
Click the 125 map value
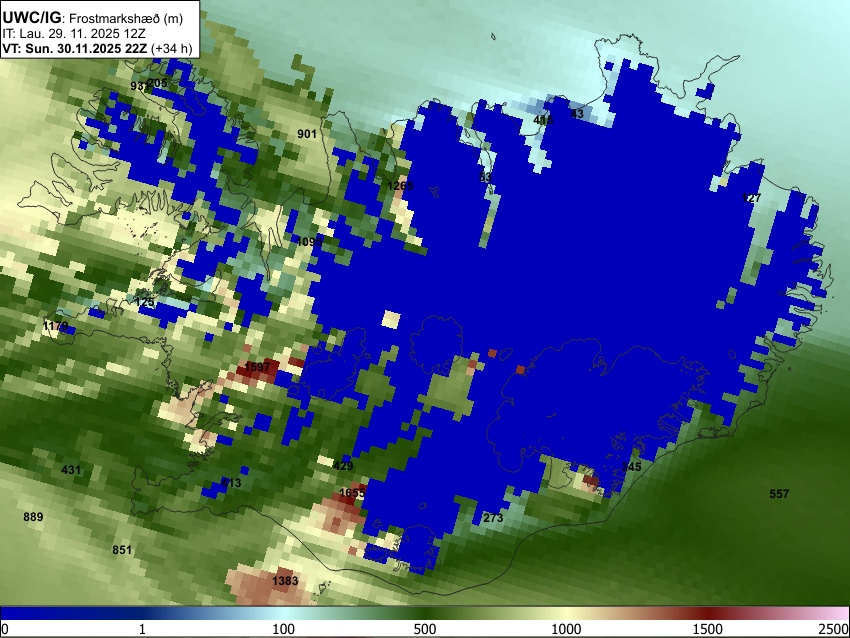click(145, 302)
